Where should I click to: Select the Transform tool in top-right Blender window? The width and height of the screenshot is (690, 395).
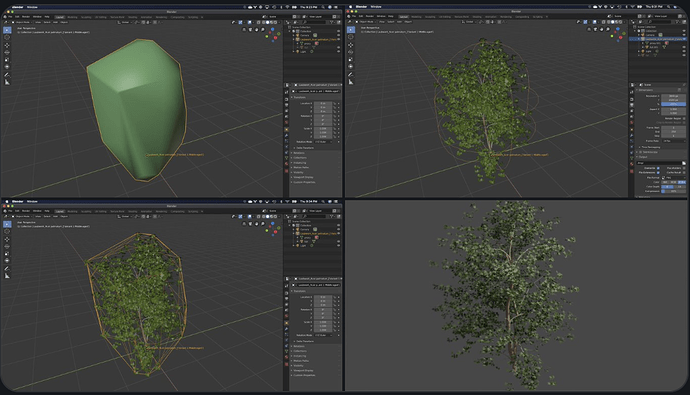(351, 66)
